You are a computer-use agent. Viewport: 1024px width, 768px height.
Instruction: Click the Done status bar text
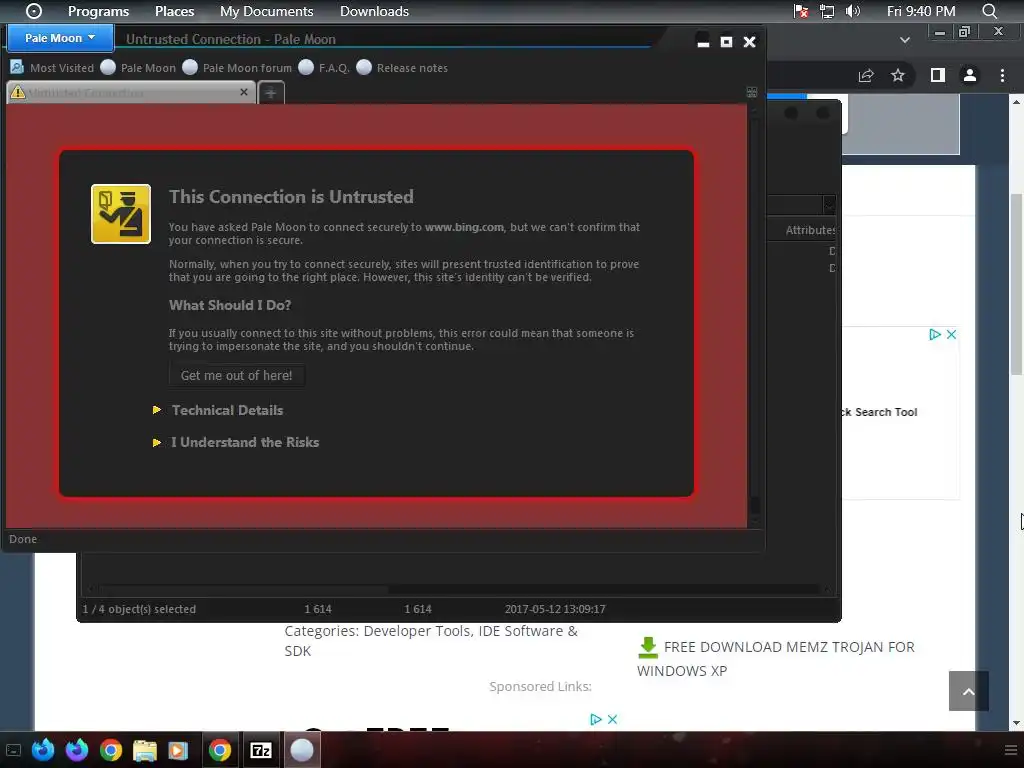pyautogui.click(x=23, y=539)
